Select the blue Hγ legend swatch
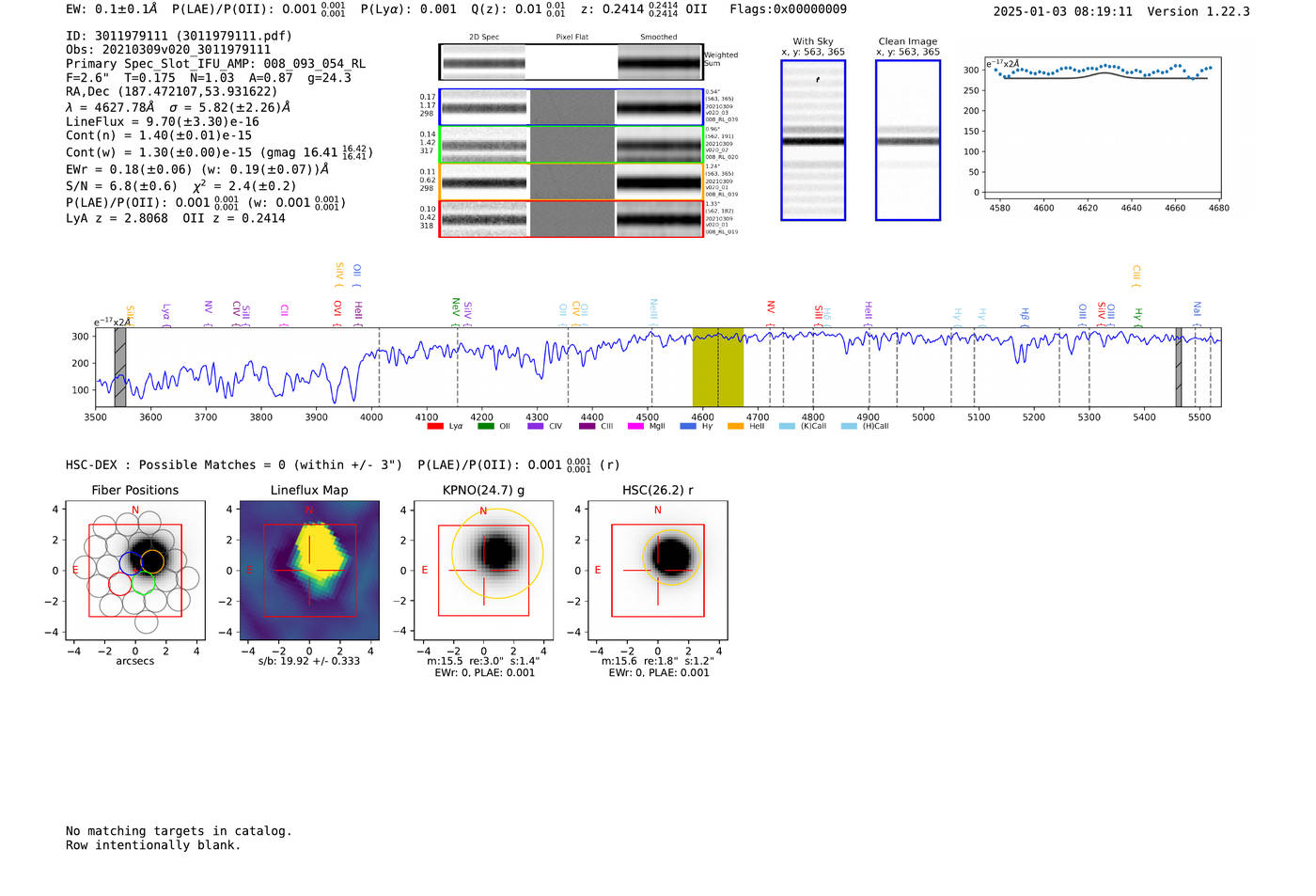Screen dimensions: 1316x896 point(688,427)
